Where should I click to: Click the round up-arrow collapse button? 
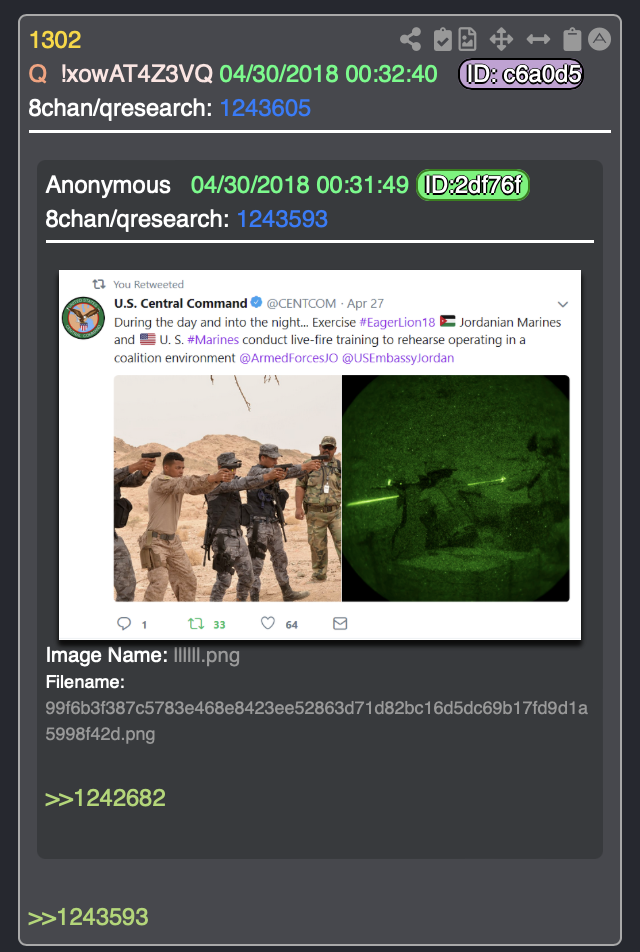pos(599,39)
